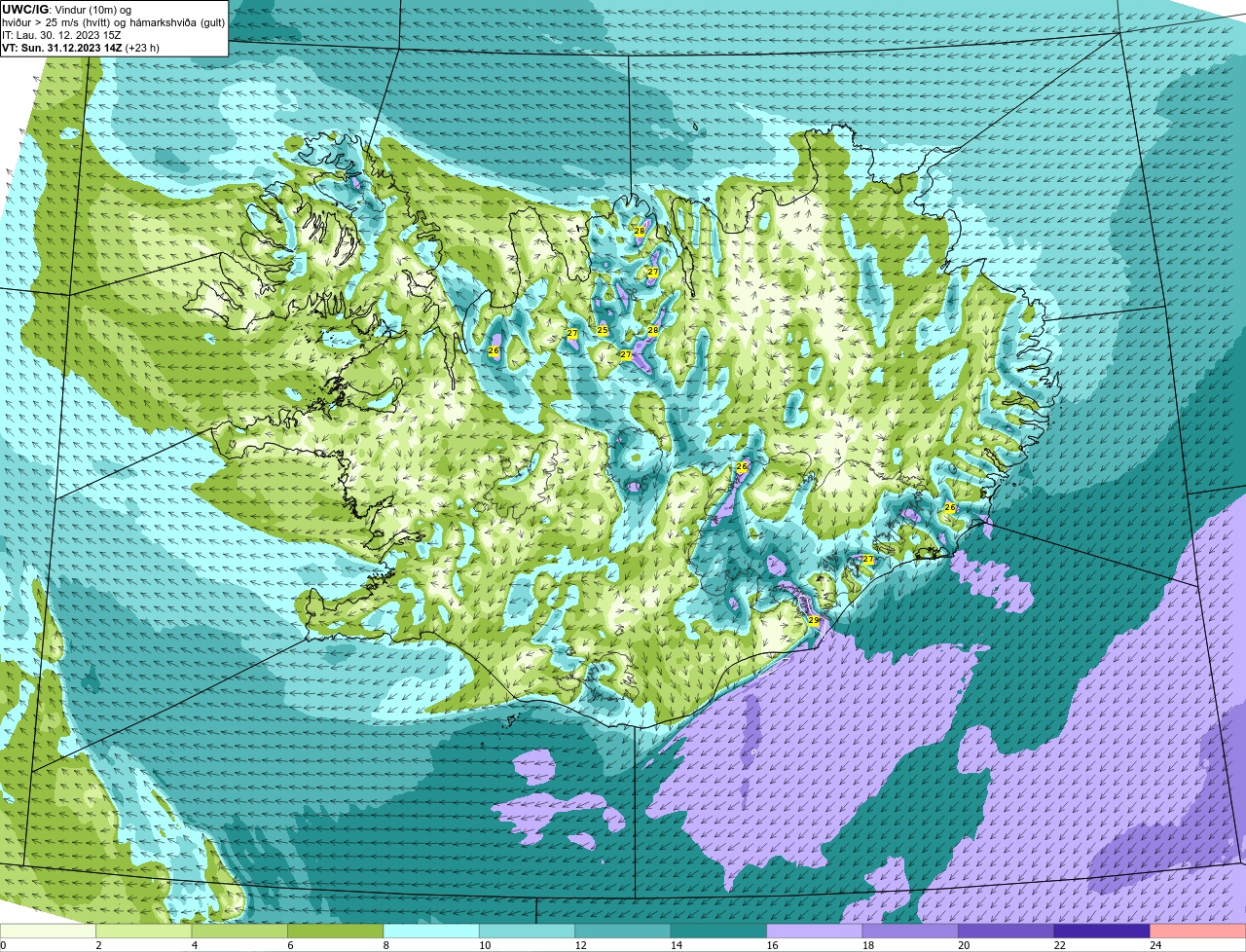Select the 8–10 m/s pale cyan legend swatch
This screenshot has width=1246, height=952.
tap(431, 932)
